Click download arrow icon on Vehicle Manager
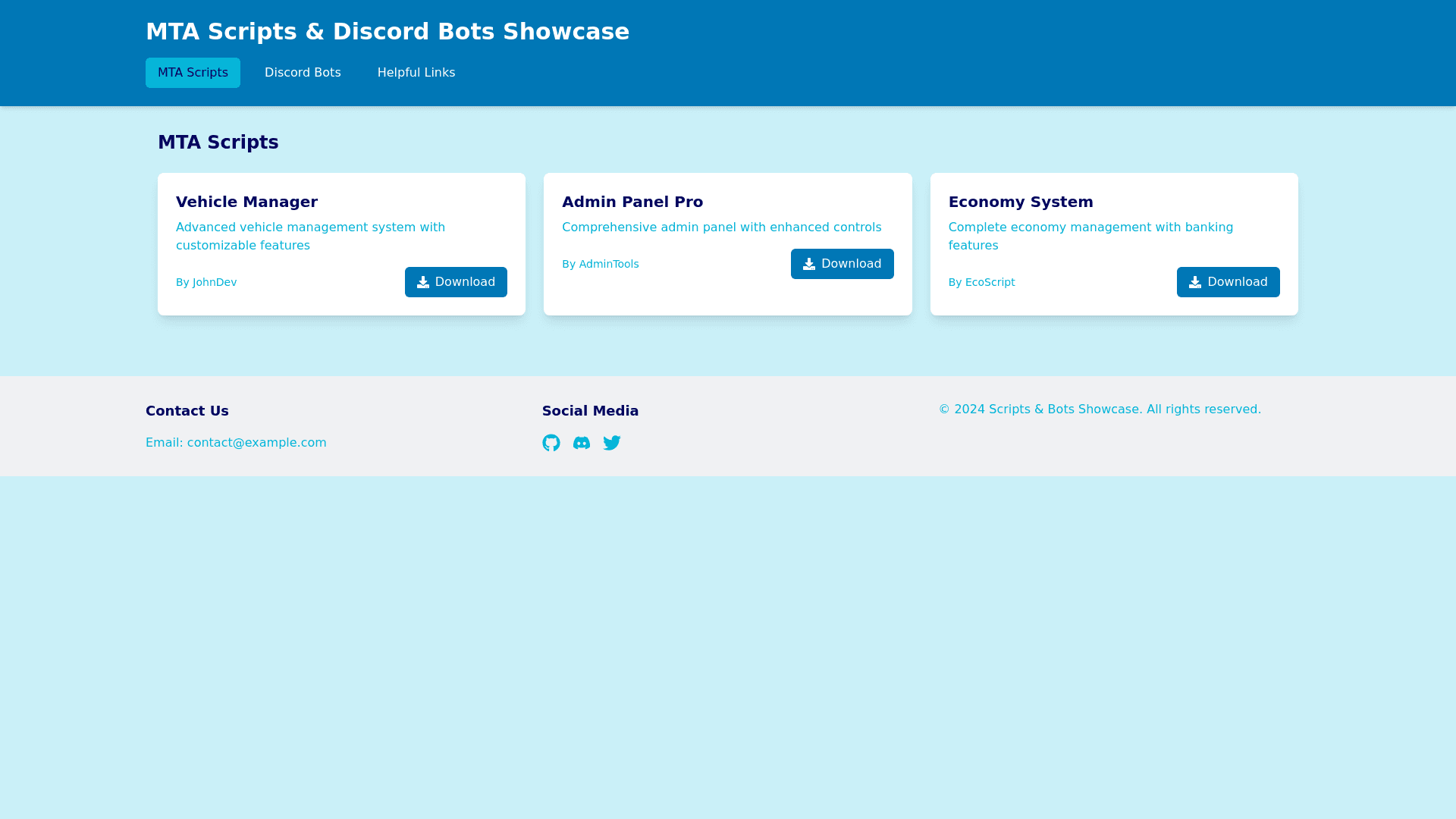This screenshot has width=1456, height=819. click(x=423, y=282)
